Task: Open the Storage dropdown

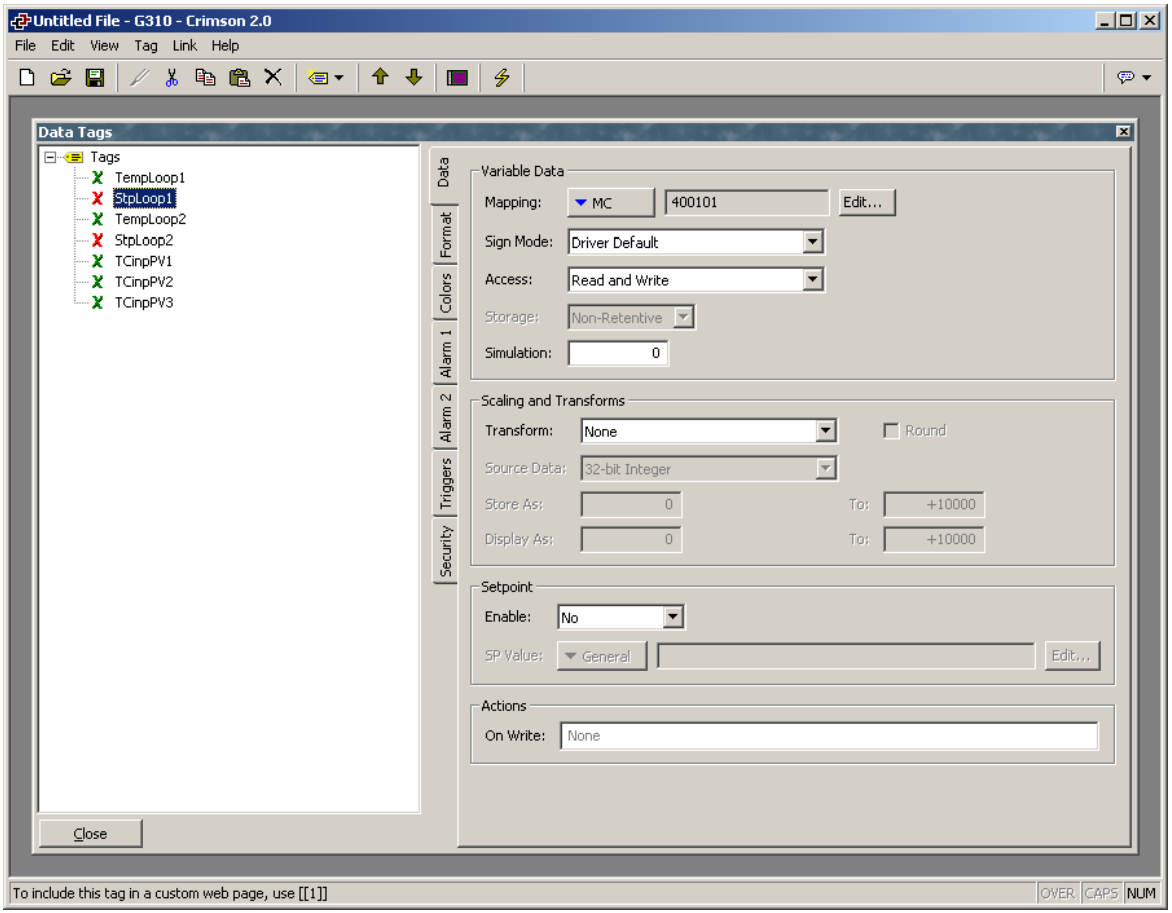Action: [683, 317]
